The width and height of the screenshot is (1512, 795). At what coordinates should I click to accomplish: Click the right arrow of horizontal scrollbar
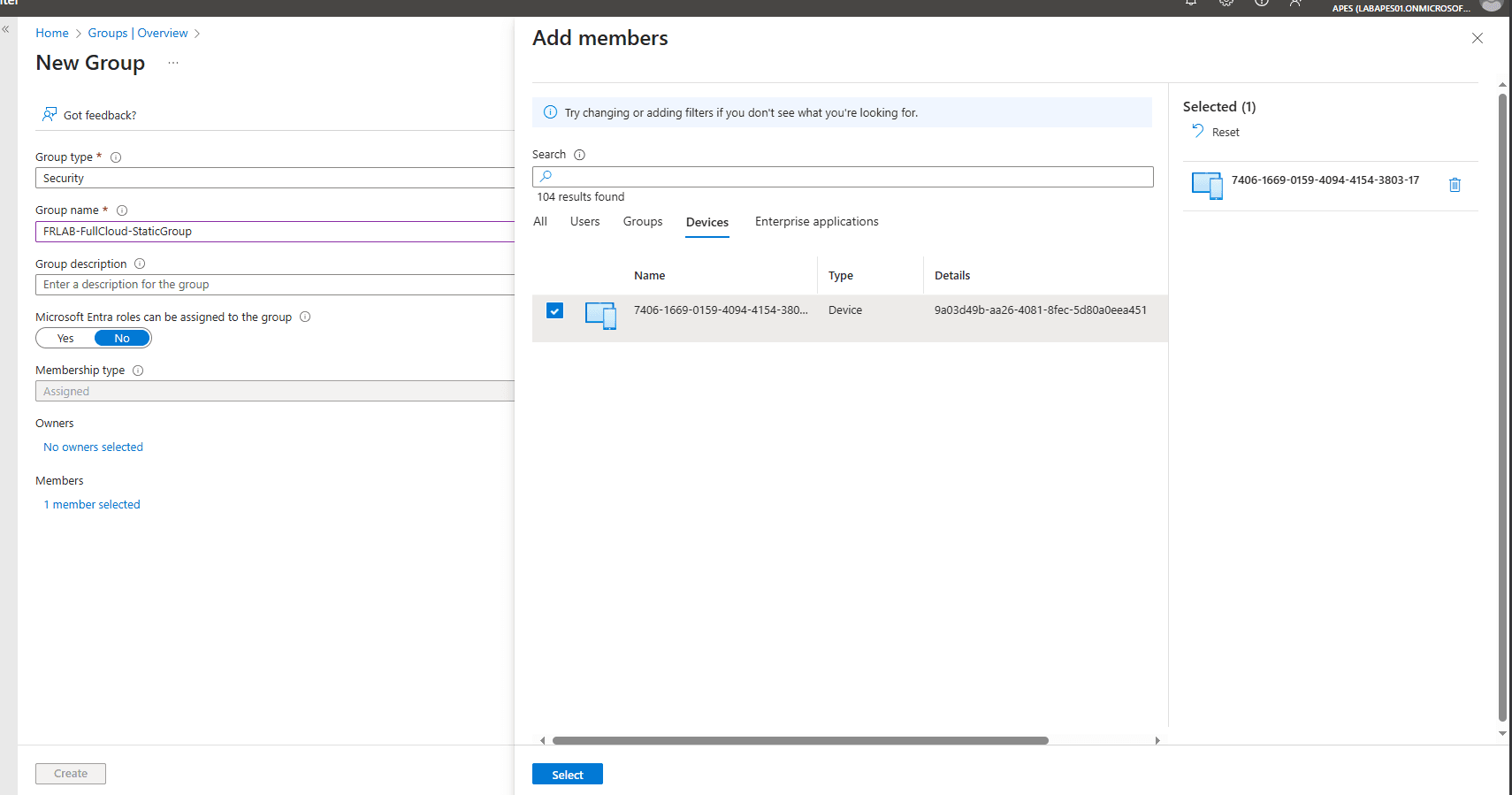pyautogui.click(x=1157, y=740)
